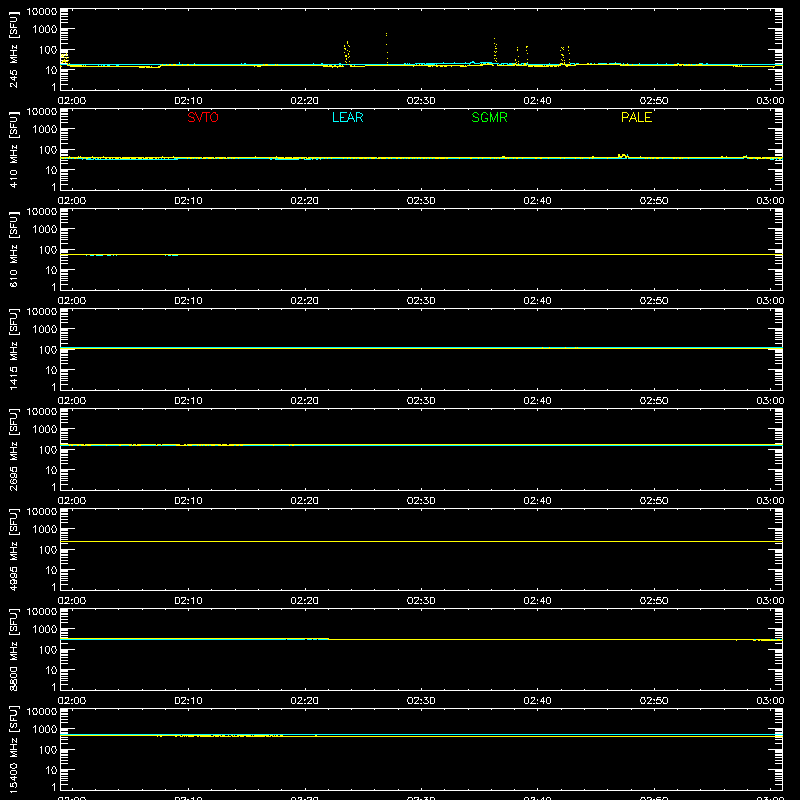
Task: Click the flat yellow flux line in 4995 MHz plot
Action: point(421,541)
